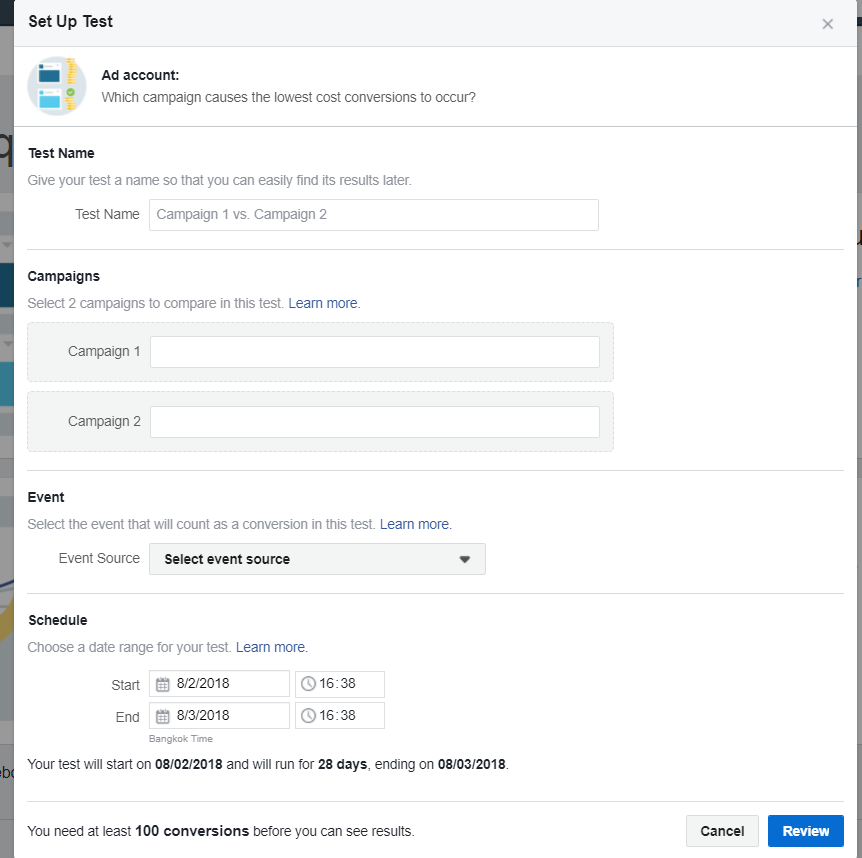Open Learn more link under Event

[x=415, y=524]
